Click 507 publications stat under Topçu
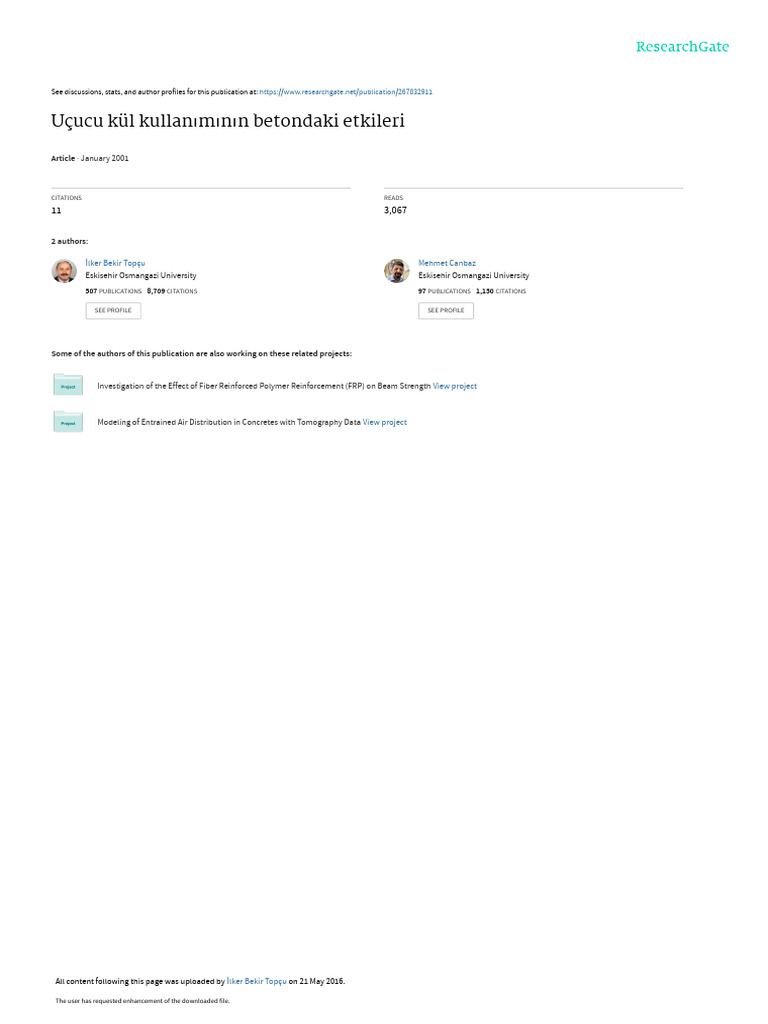Viewport: 768px width, 1024px height. click(x=114, y=291)
